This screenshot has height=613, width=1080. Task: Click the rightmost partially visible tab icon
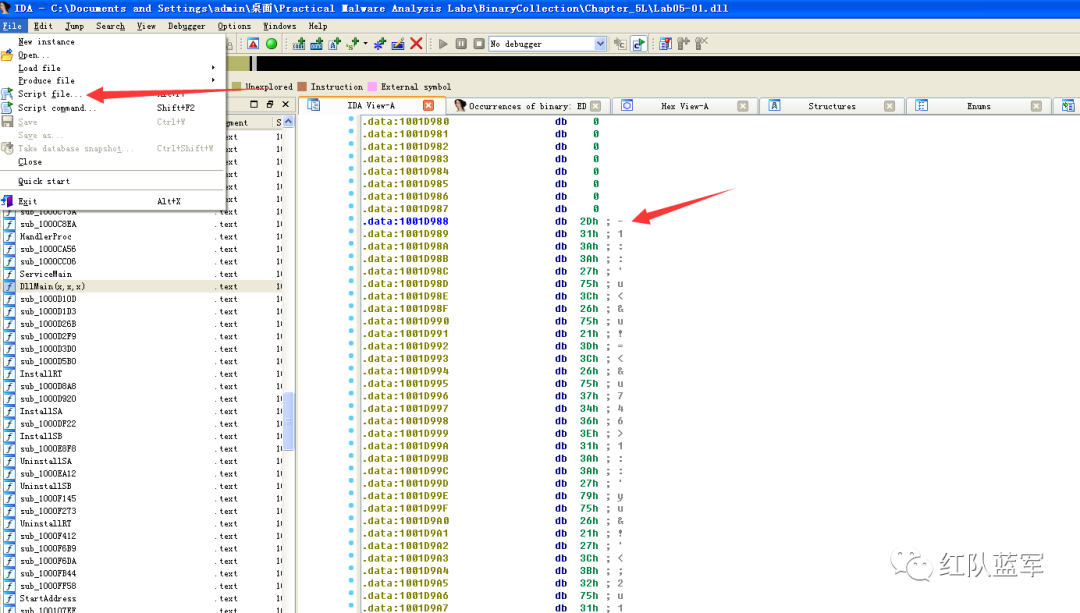point(1068,105)
